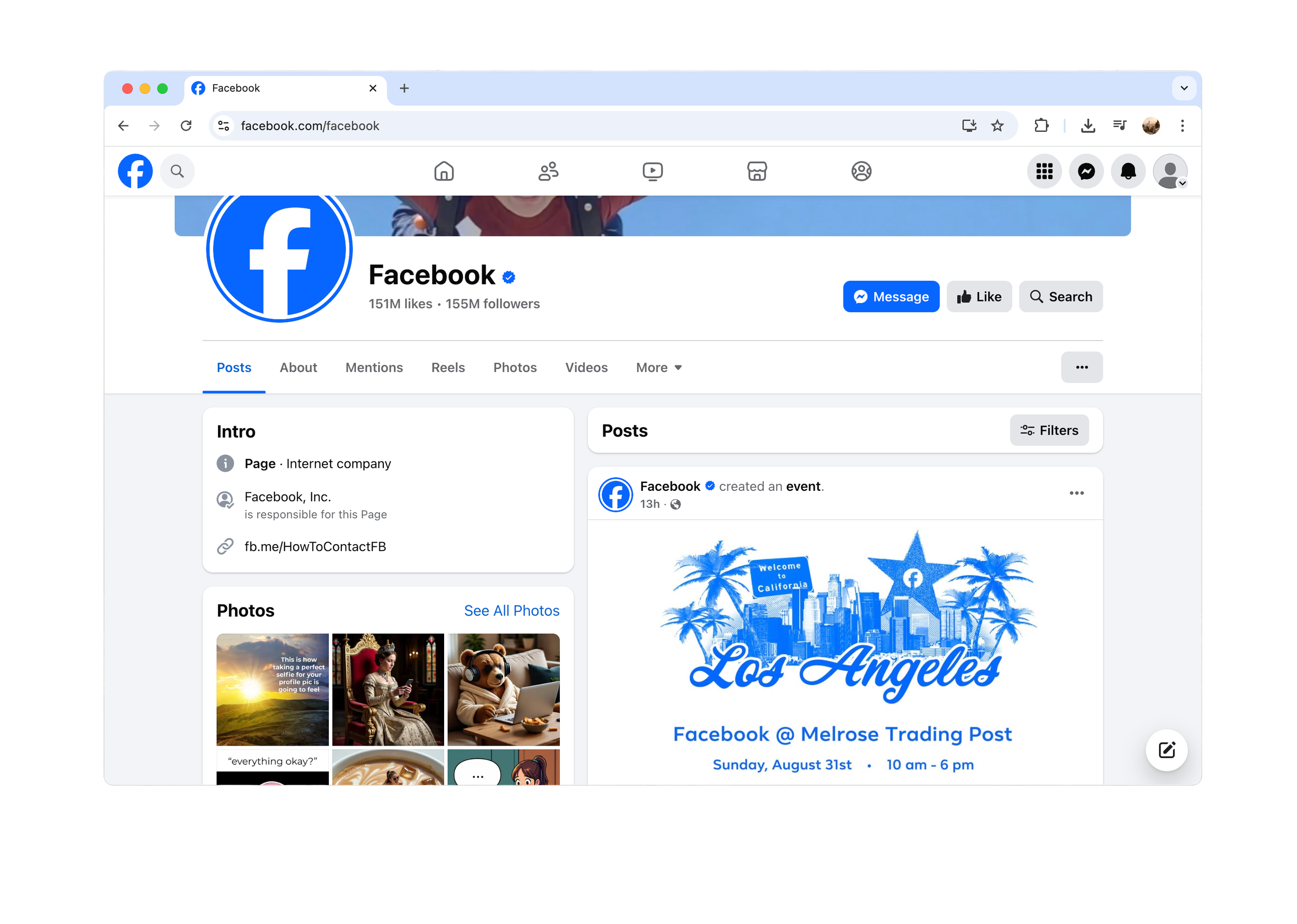Open the Friends icon in top navigation
The height and width of the screenshot is (924, 1297).
click(548, 171)
